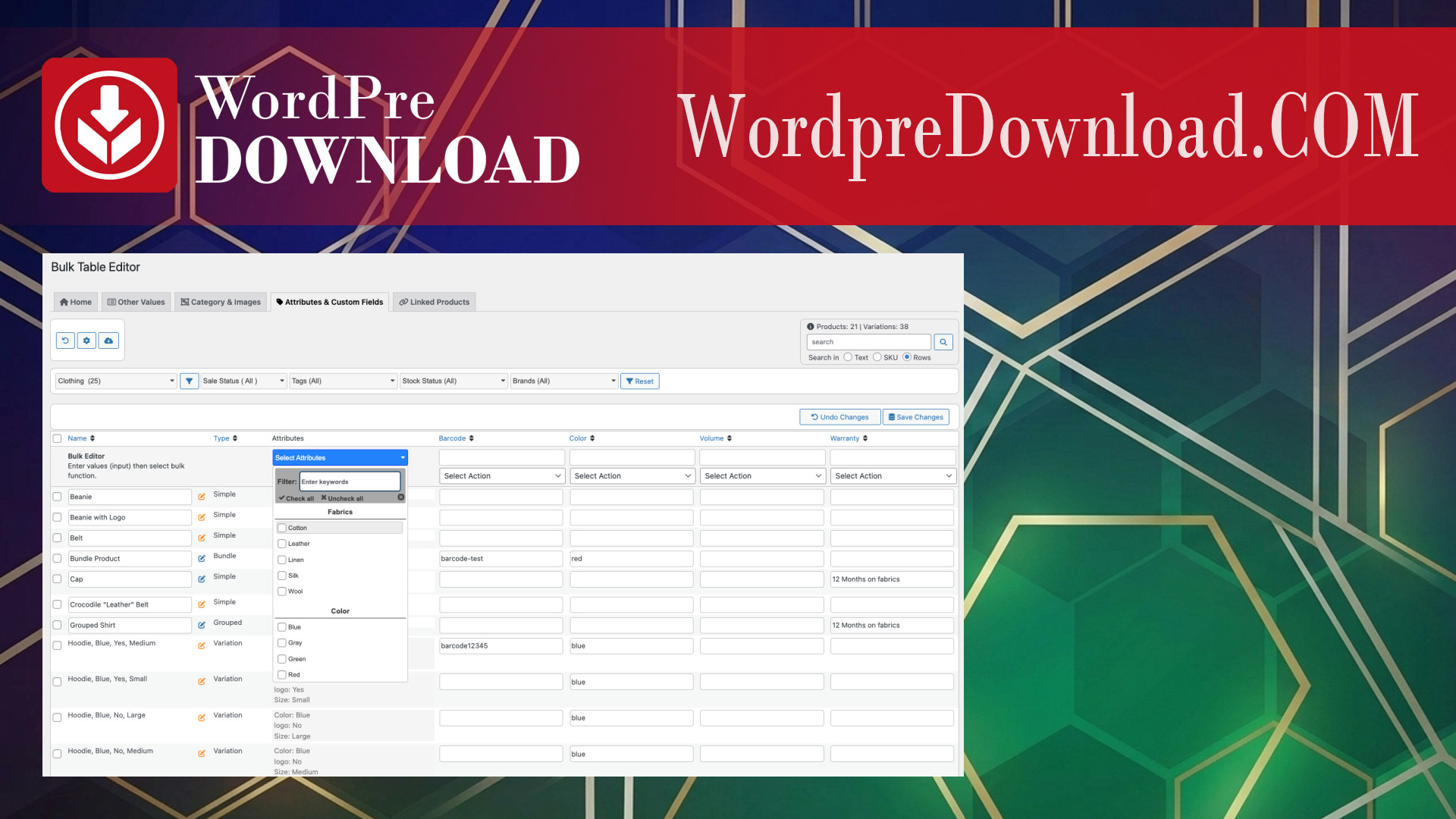Viewport: 1456px width, 819px height.
Task: Click the cloud download toolbar icon
Action: pyautogui.click(x=108, y=340)
